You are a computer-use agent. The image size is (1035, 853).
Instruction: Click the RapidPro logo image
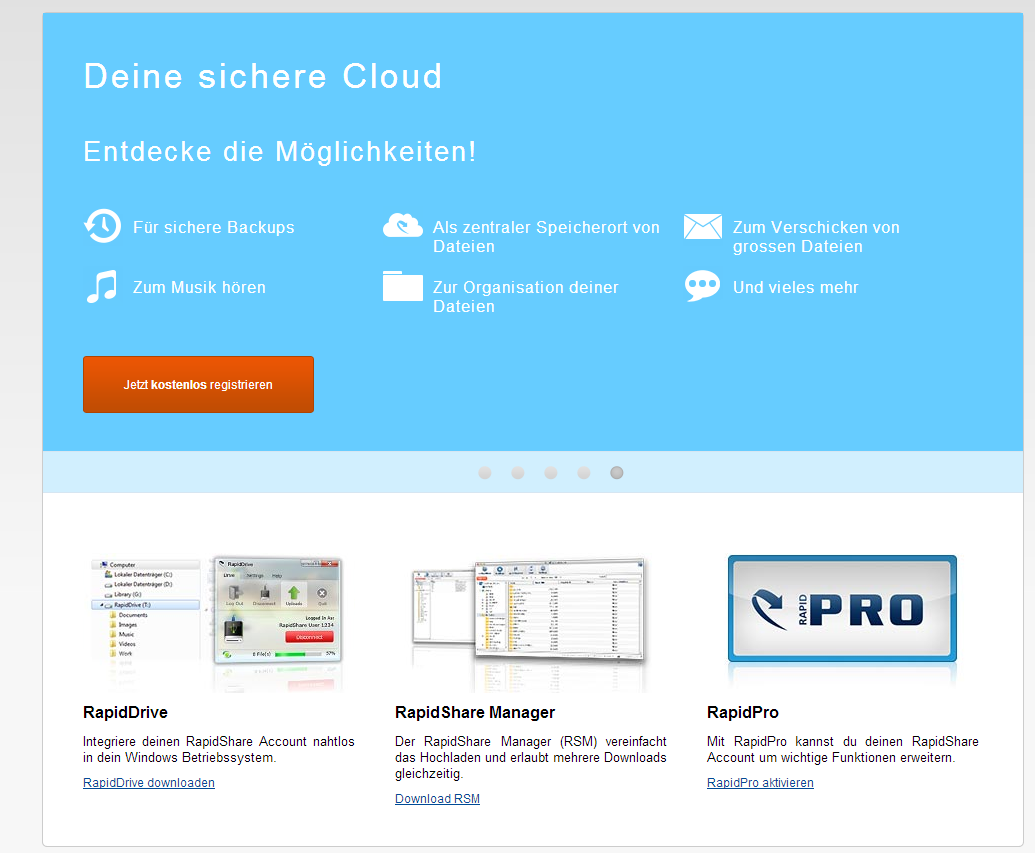click(x=842, y=609)
